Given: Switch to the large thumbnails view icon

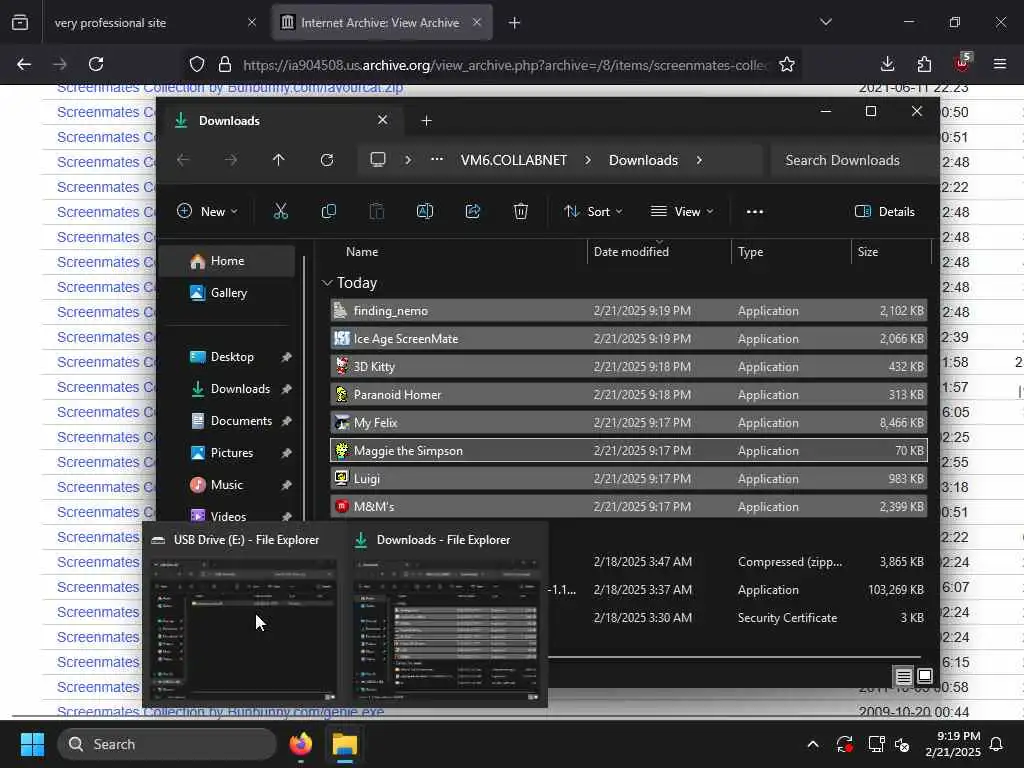Looking at the screenshot, I should (x=925, y=676).
